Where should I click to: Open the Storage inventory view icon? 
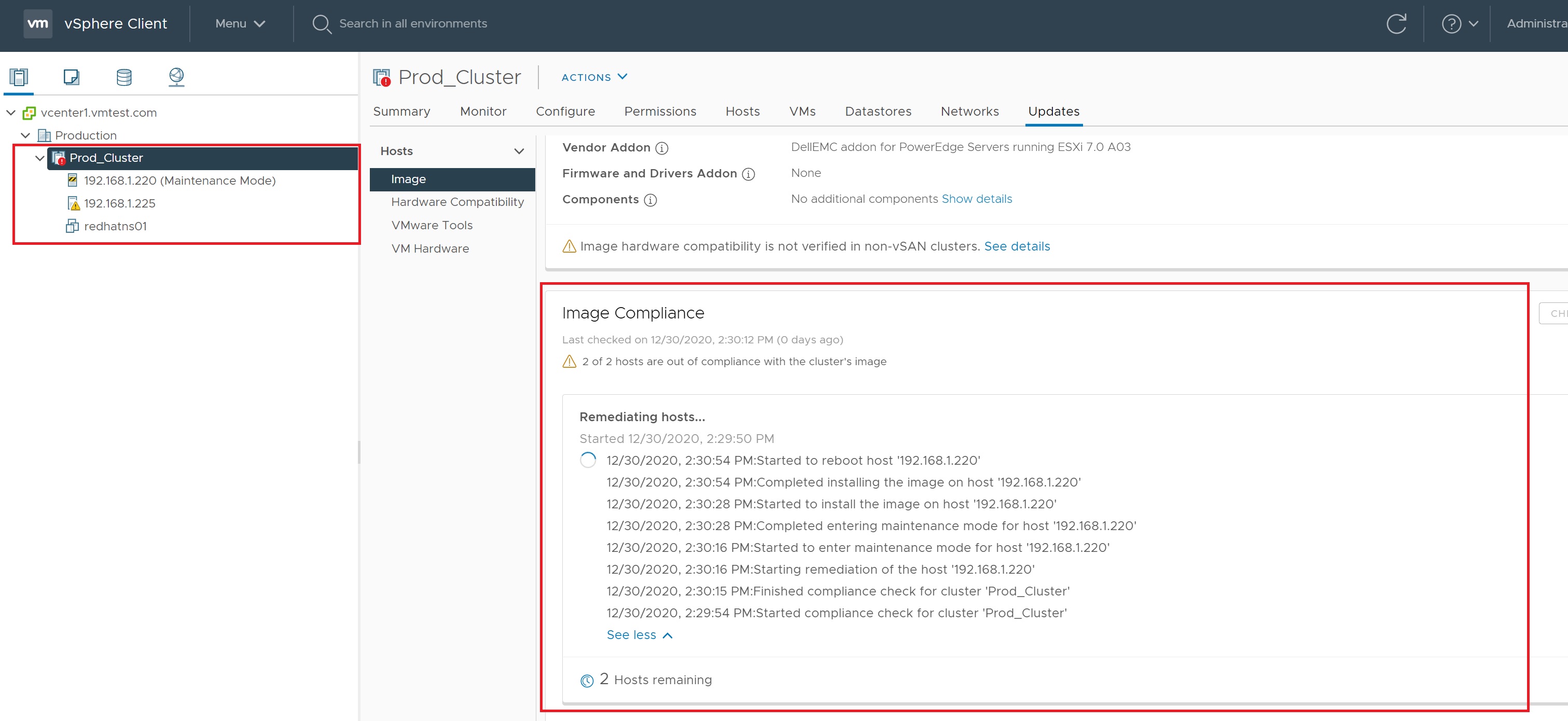click(x=124, y=77)
